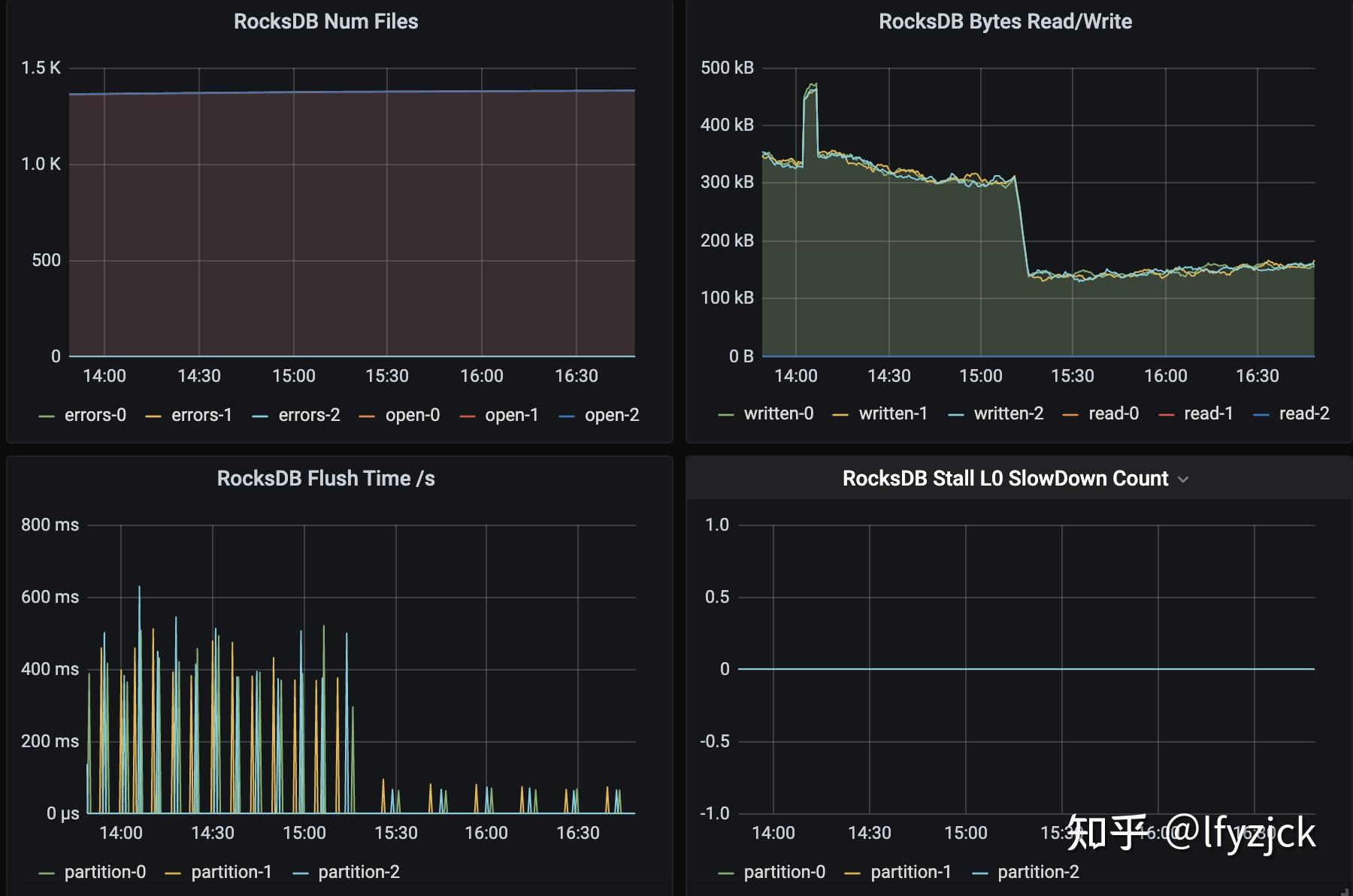Screen dimensions: 1353x896
Task: Click the orange color swatch beside open-0
Action: [367, 416]
